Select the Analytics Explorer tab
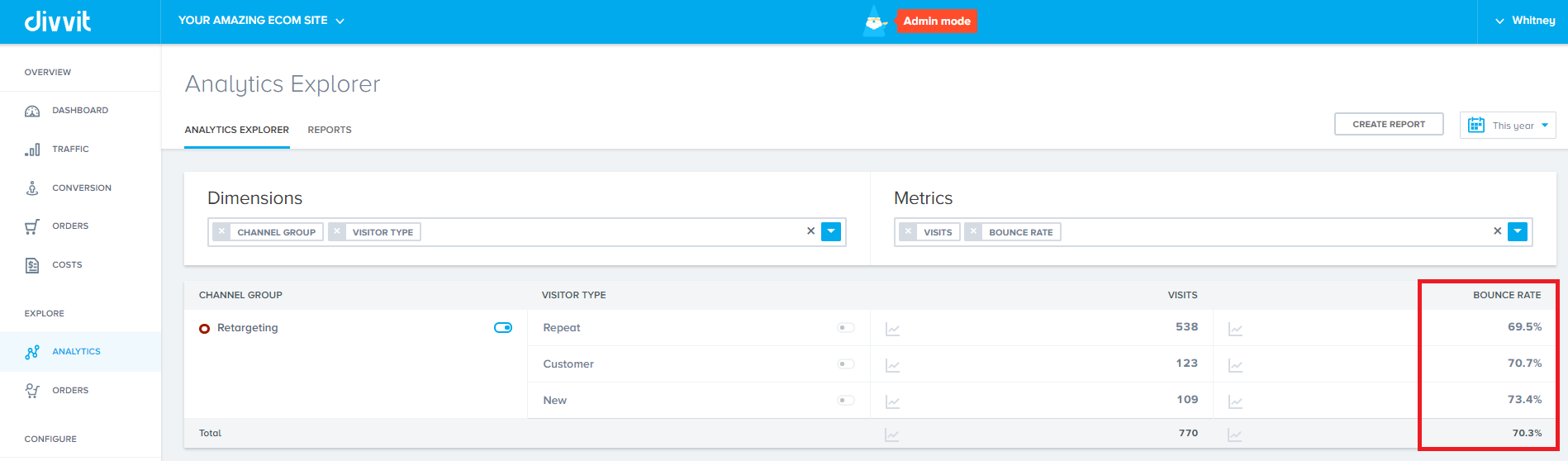 [237, 130]
